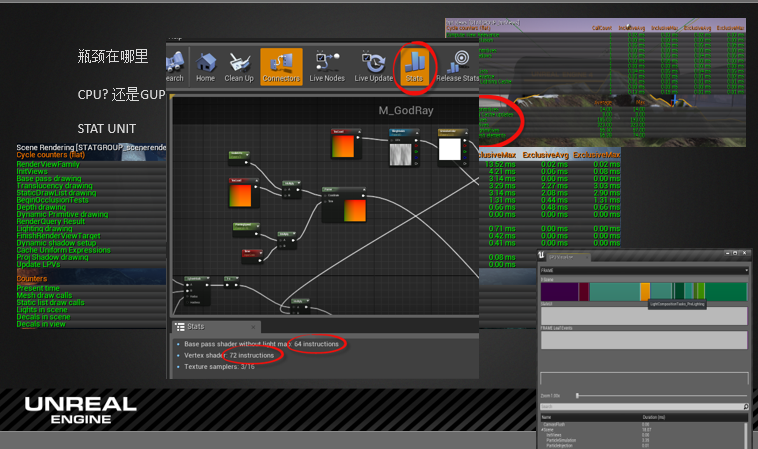
Task: Click the '13.52 ms' value
Action: 500,164
